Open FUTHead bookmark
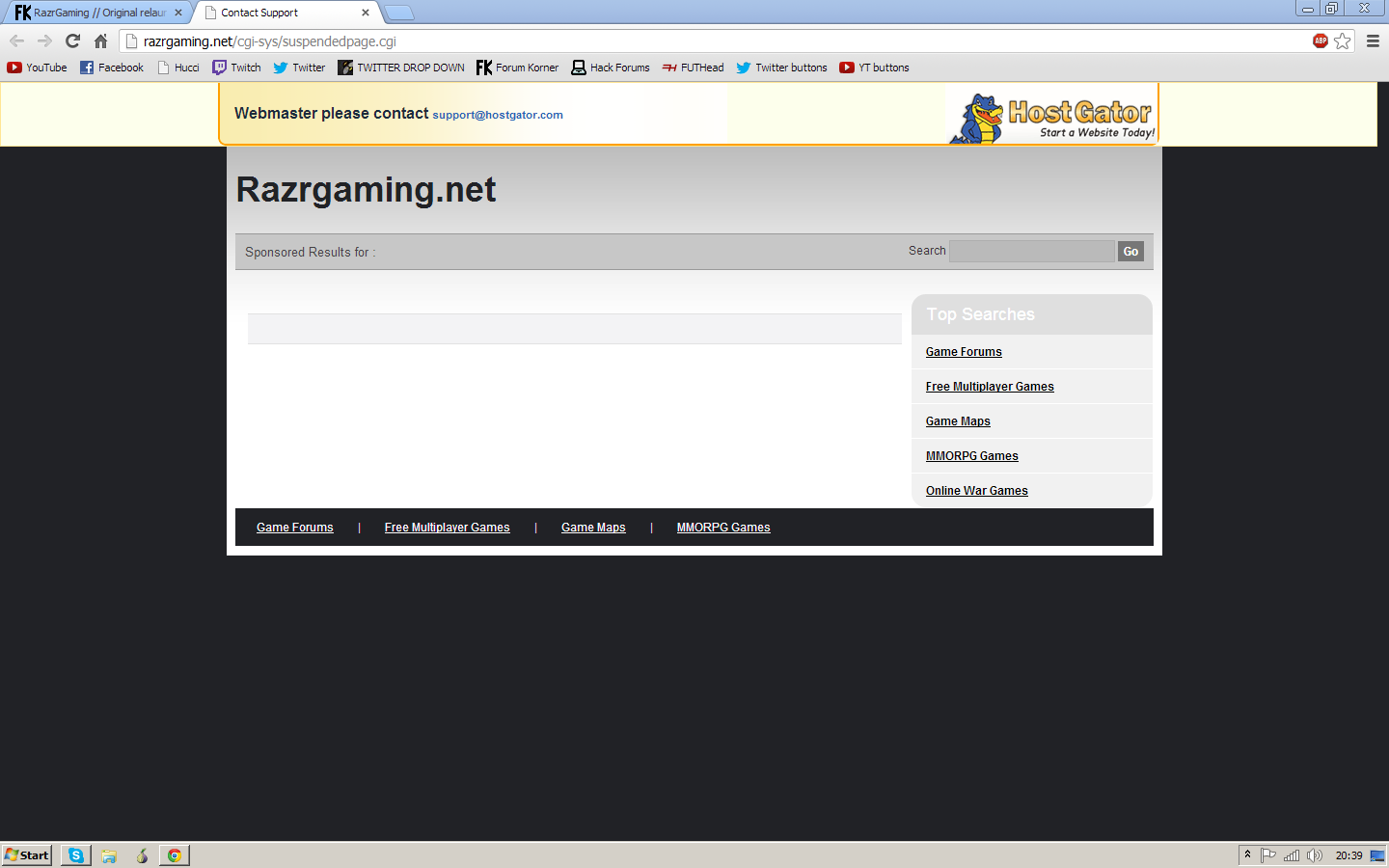 pos(693,68)
